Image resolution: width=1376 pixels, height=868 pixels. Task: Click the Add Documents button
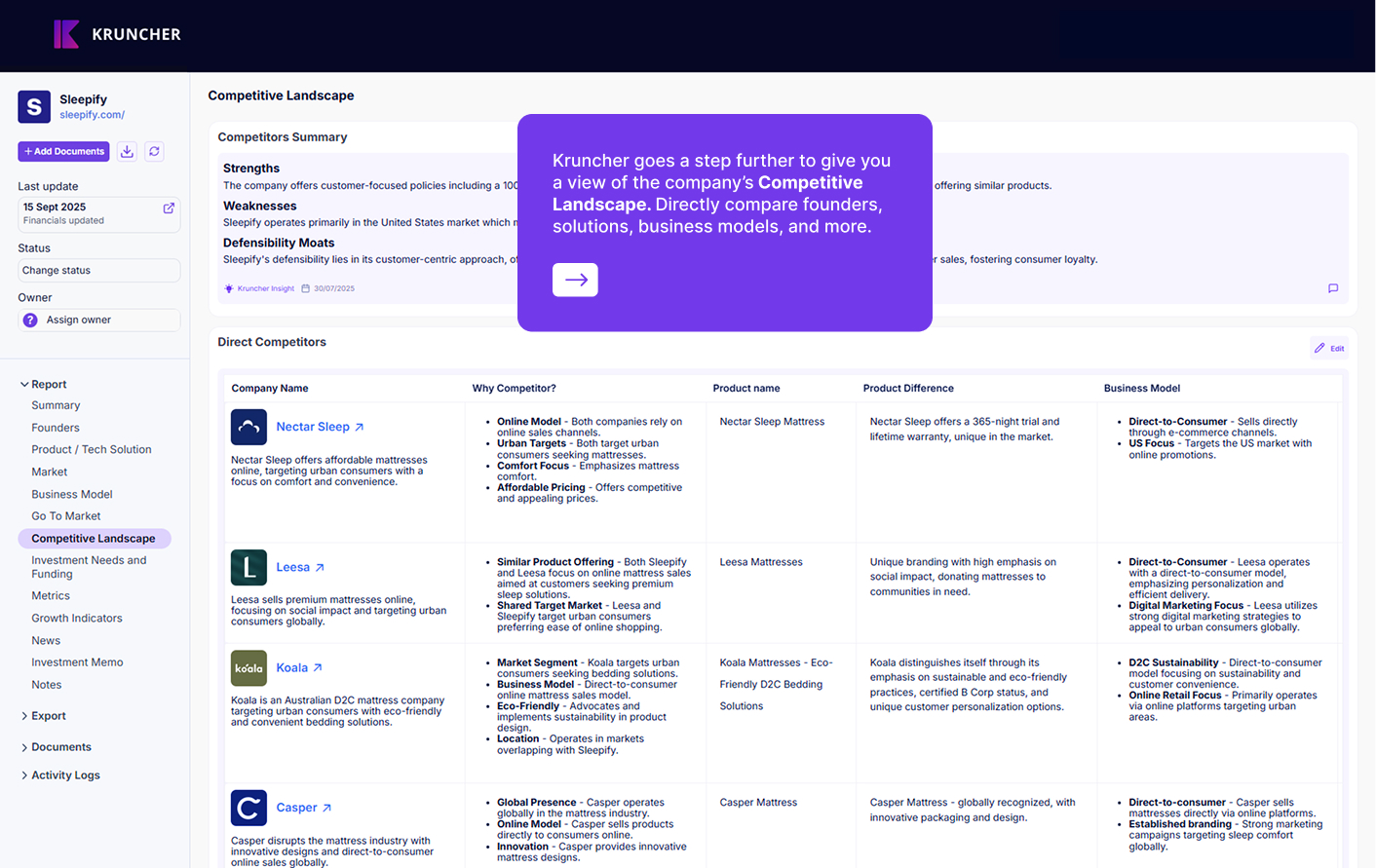[x=63, y=151]
